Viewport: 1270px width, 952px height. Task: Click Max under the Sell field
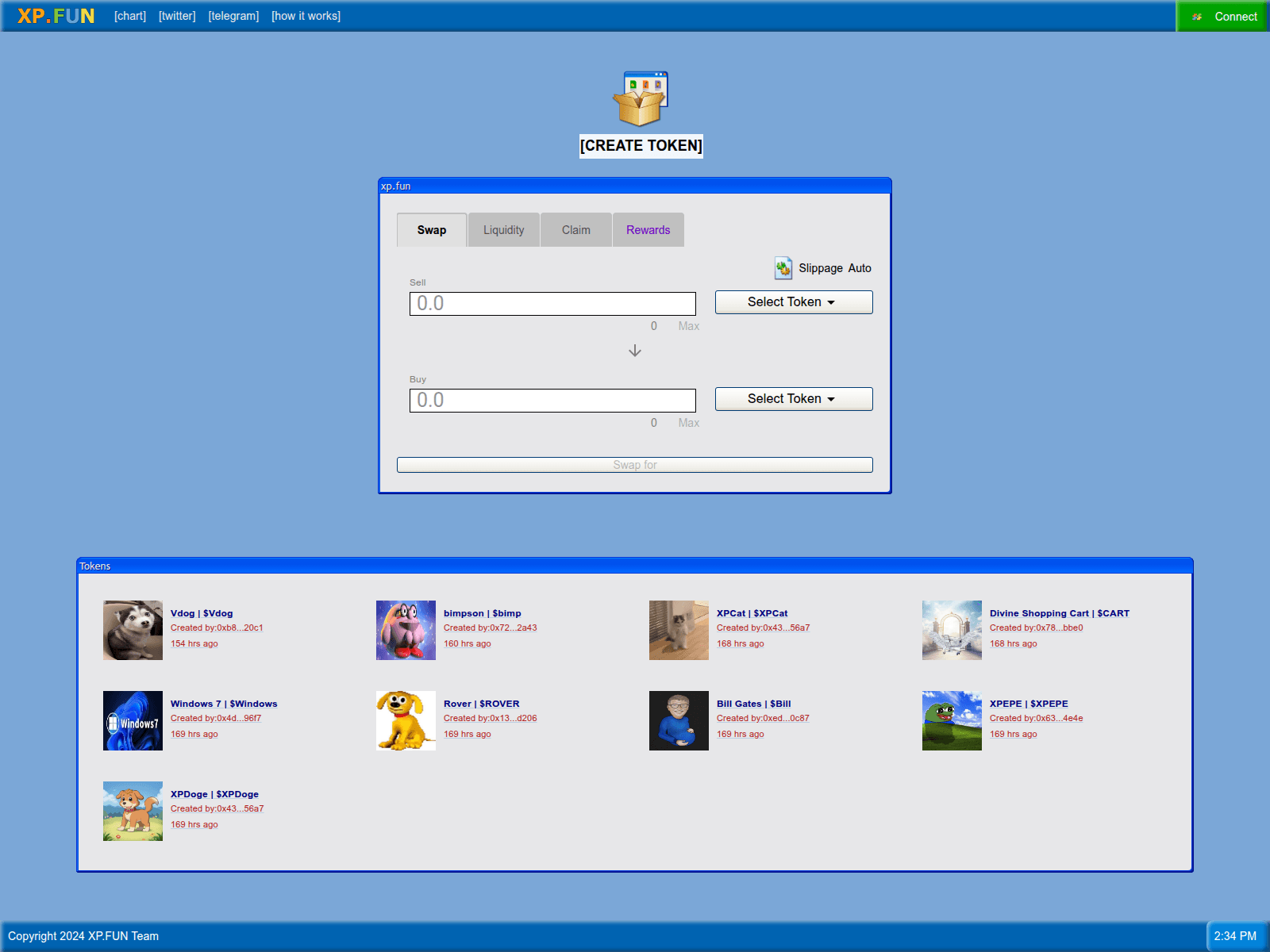coord(689,326)
